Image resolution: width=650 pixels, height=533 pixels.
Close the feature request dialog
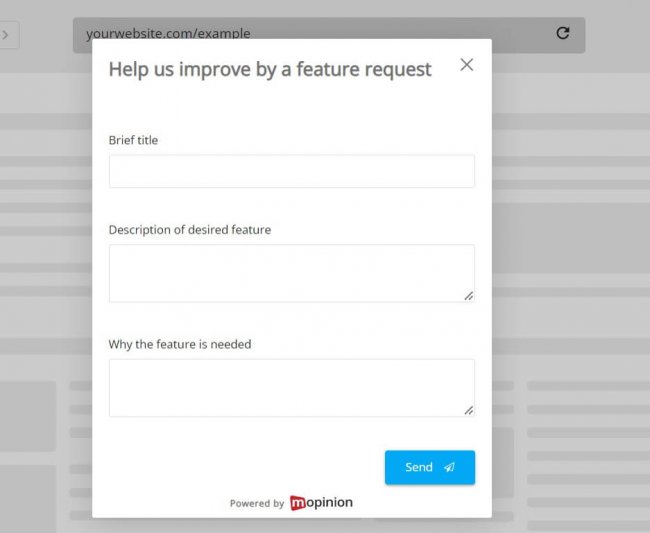(467, 65)
